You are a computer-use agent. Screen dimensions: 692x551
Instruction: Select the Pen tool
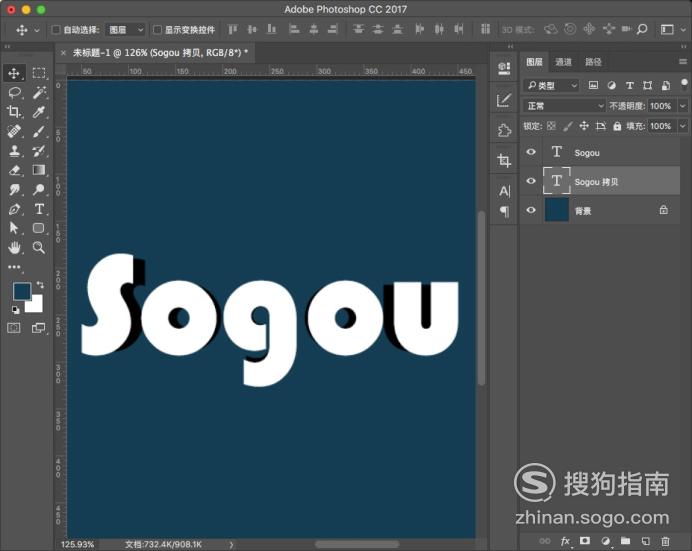(14, 209)
